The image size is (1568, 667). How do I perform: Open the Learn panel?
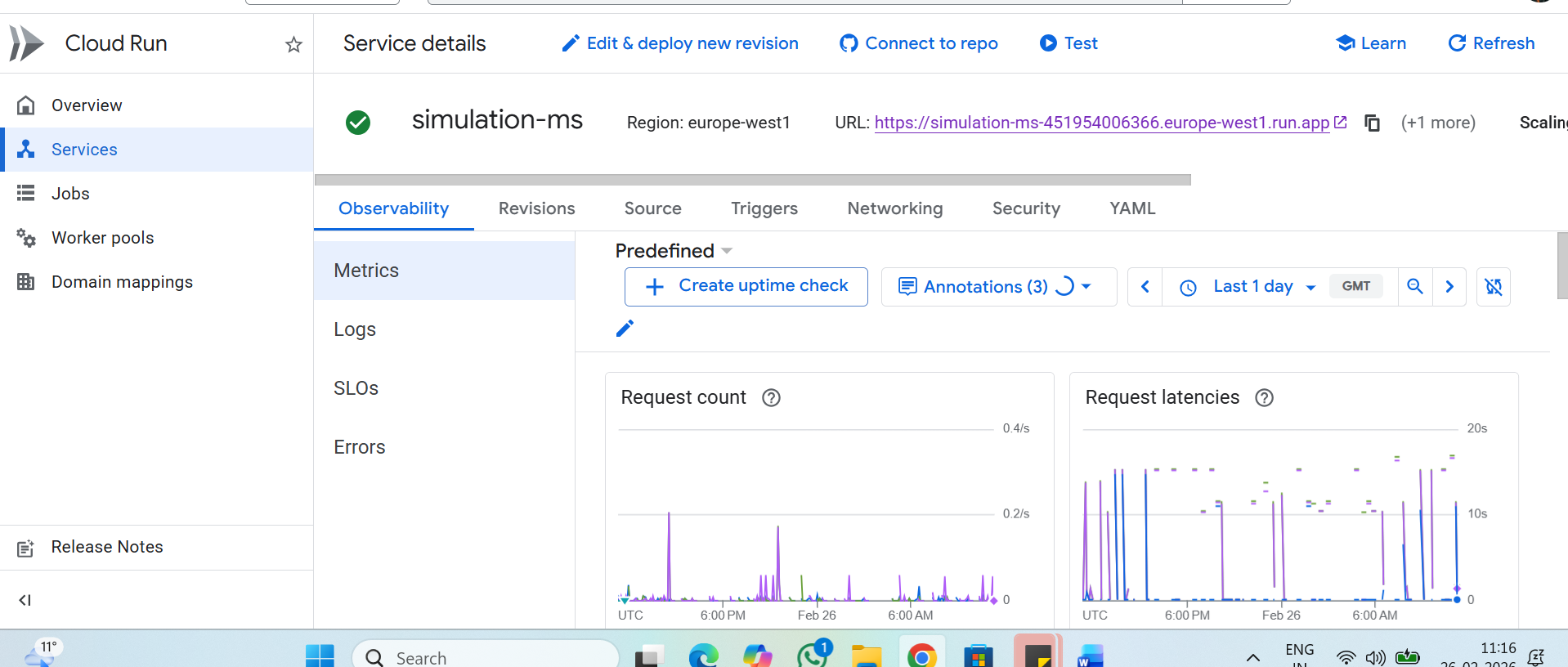1371,43
